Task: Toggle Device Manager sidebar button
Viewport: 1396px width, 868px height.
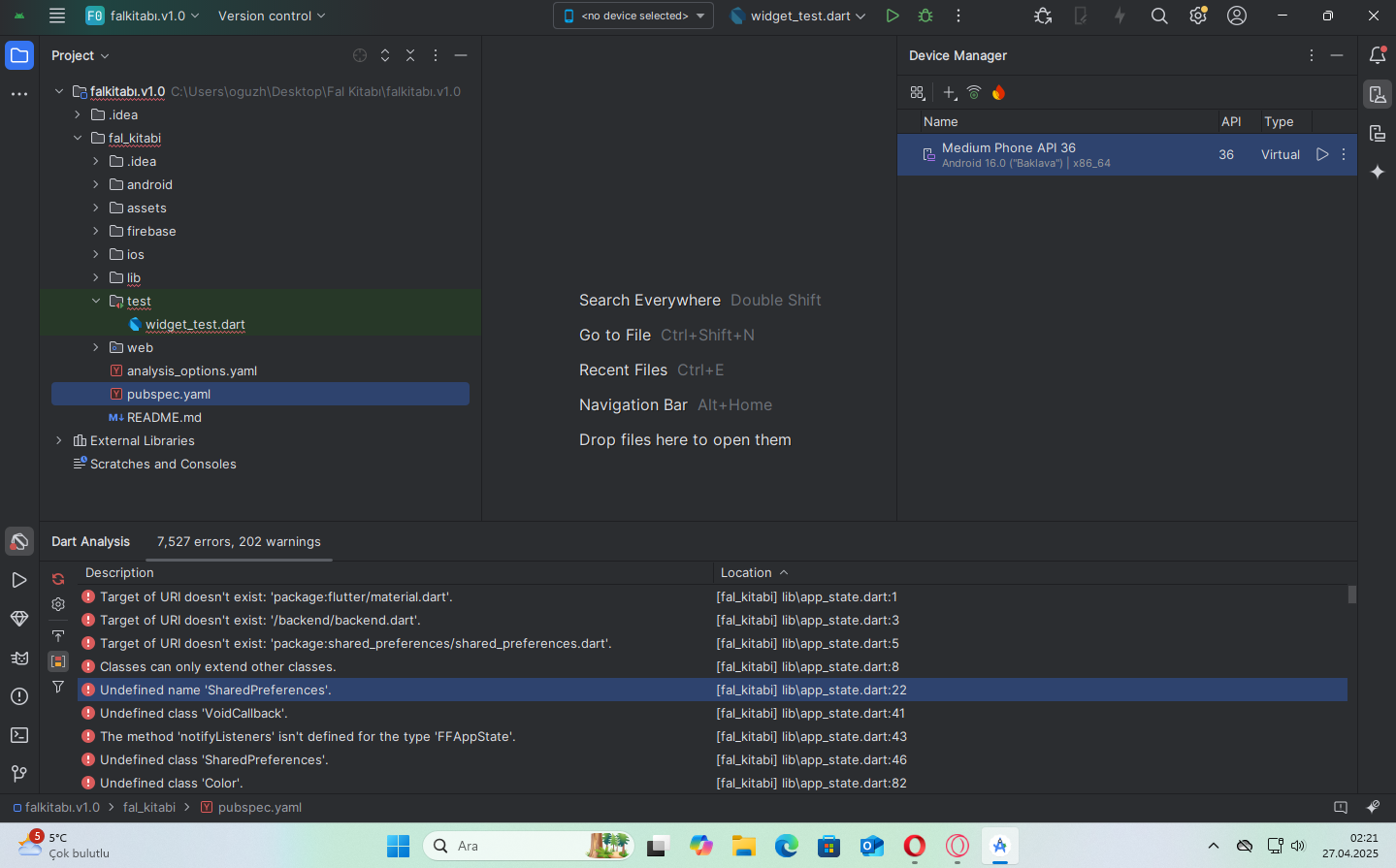Action: click(x=1377, y=94)
